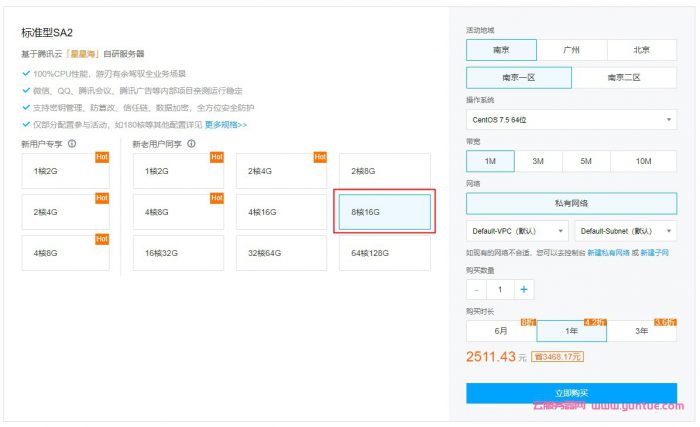Image resolution: width=700 pixels, height=427 pixels.
Task: Open the 更多规格>> link
Action: pos(226,125)
